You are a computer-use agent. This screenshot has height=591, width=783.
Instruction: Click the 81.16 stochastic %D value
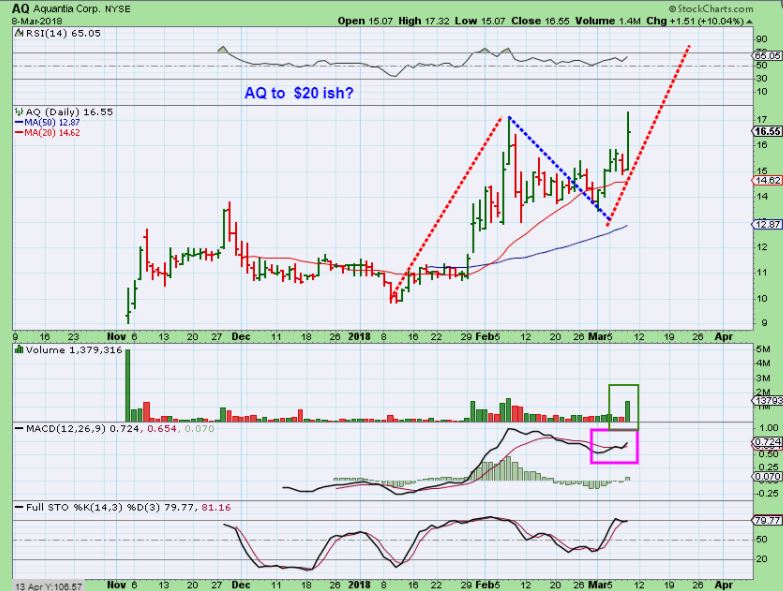216,508
